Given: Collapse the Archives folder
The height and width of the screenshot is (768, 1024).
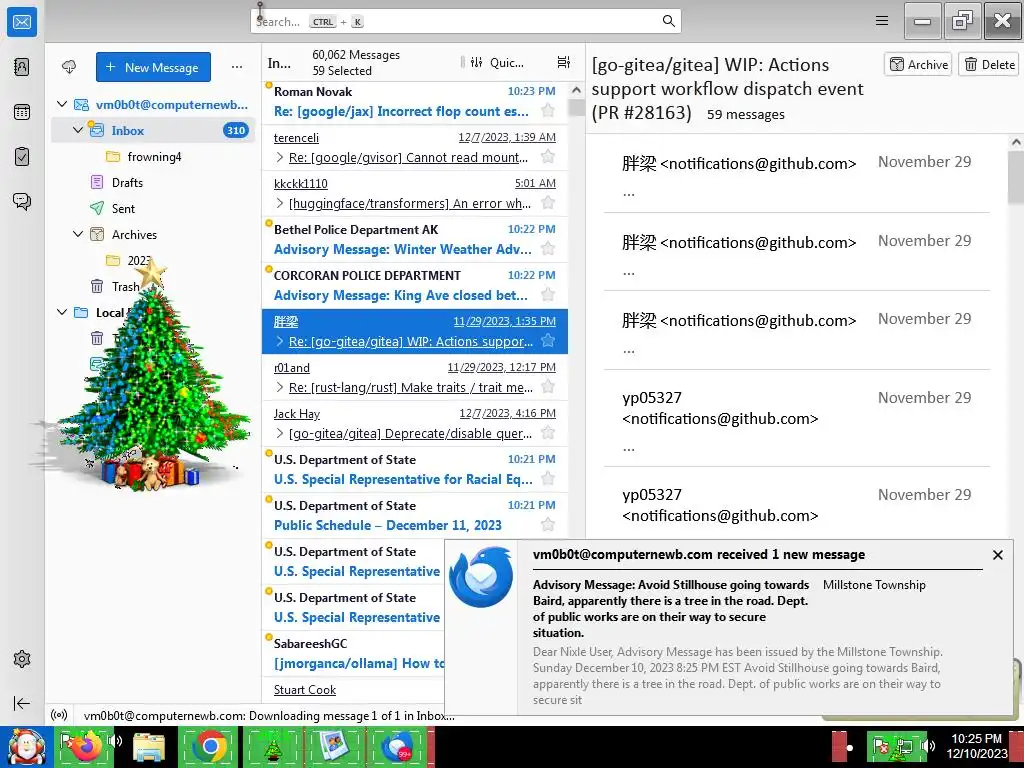Looking at the screenshot, I should tap(78, 234).
